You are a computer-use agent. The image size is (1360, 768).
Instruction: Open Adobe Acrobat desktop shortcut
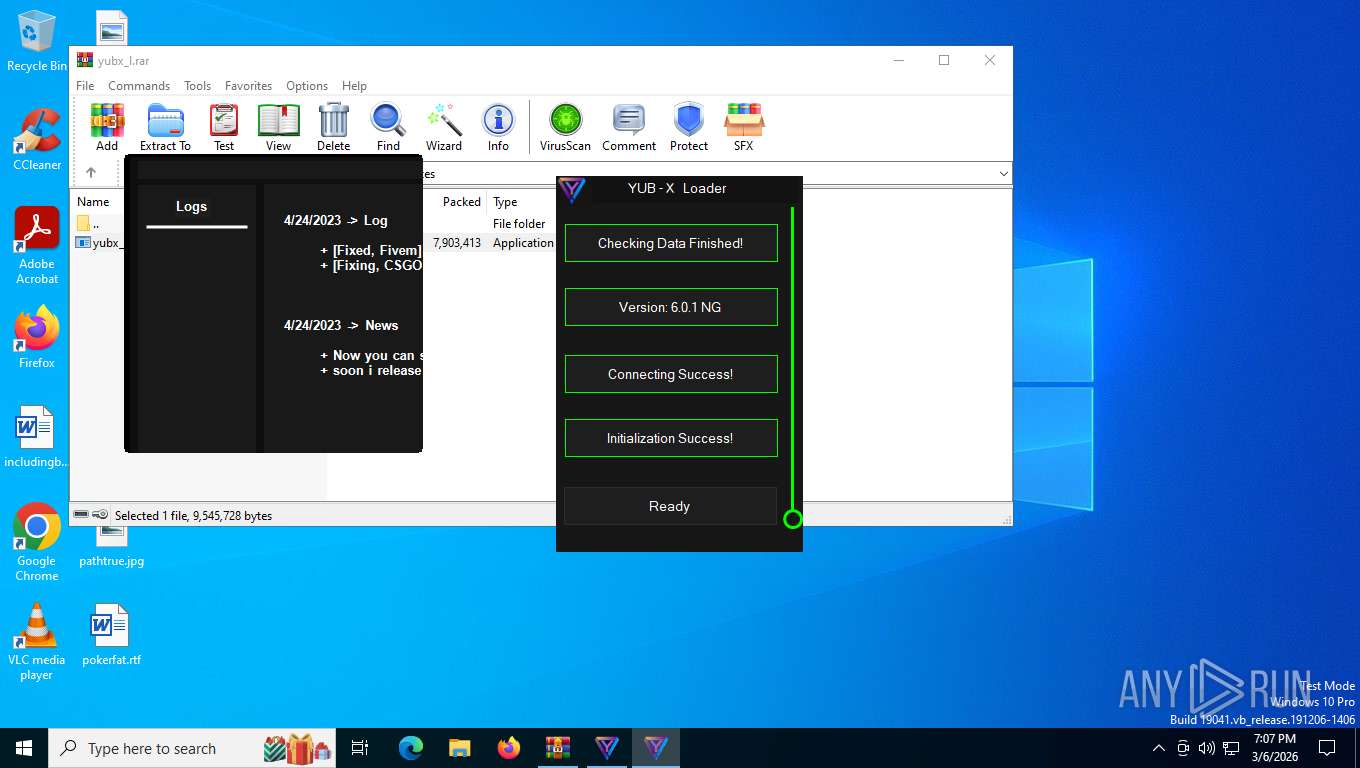[37, 246]
